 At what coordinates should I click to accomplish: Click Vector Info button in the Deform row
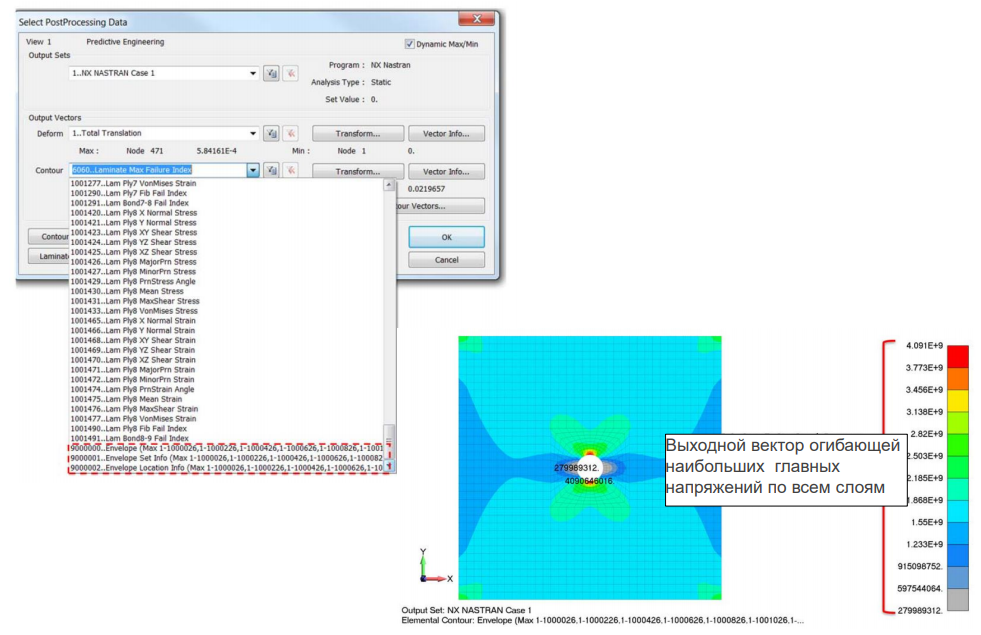point(446,134)
